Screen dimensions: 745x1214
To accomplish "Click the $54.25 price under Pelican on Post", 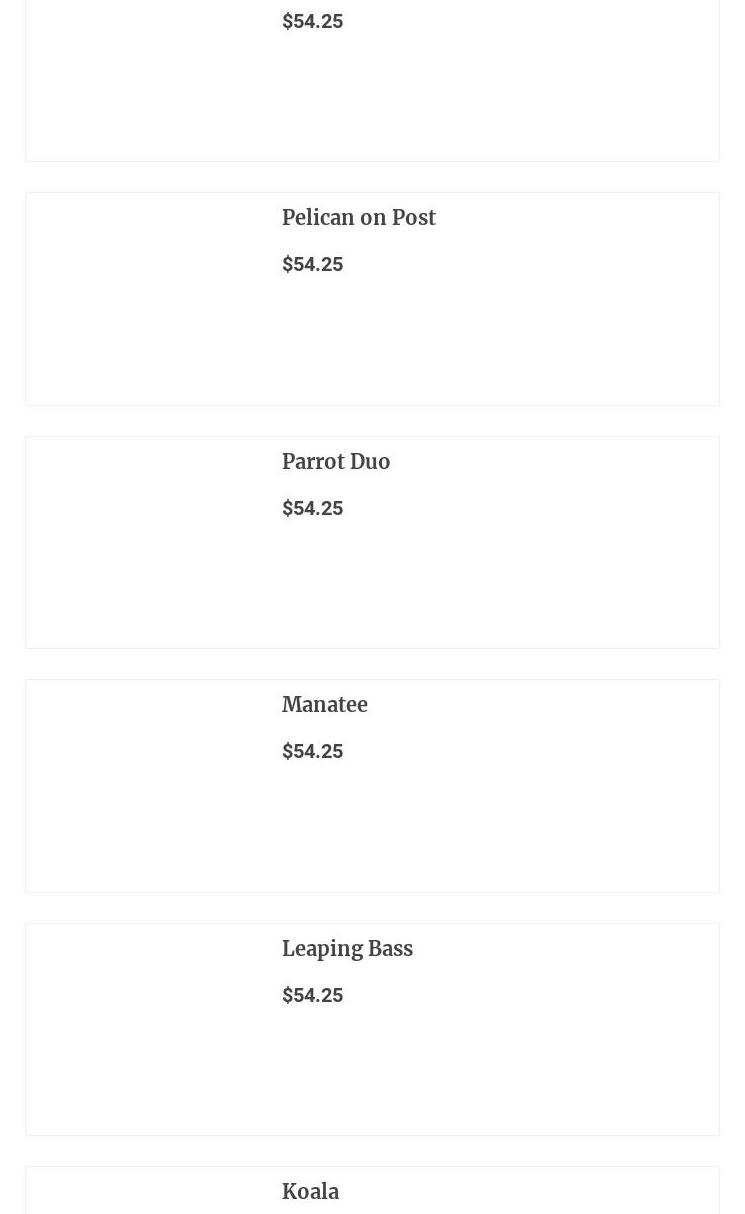I will tap(312, 265).
